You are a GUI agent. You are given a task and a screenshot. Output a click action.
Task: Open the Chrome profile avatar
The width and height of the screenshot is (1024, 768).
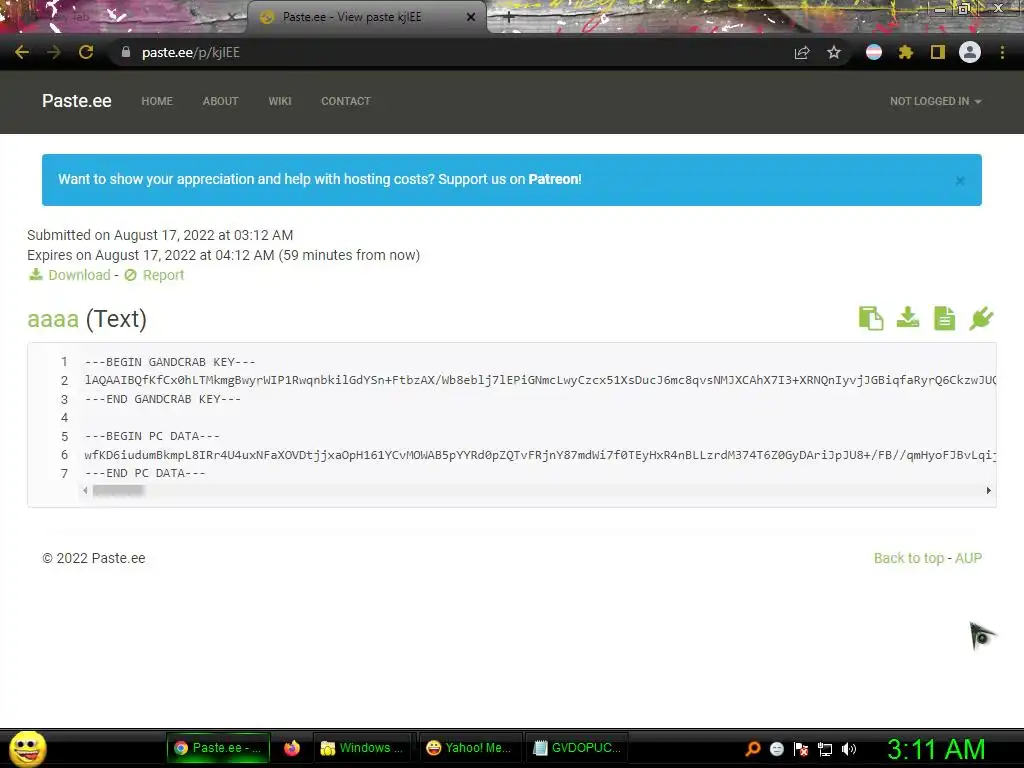pyautogui.click(x=970, y=52)
